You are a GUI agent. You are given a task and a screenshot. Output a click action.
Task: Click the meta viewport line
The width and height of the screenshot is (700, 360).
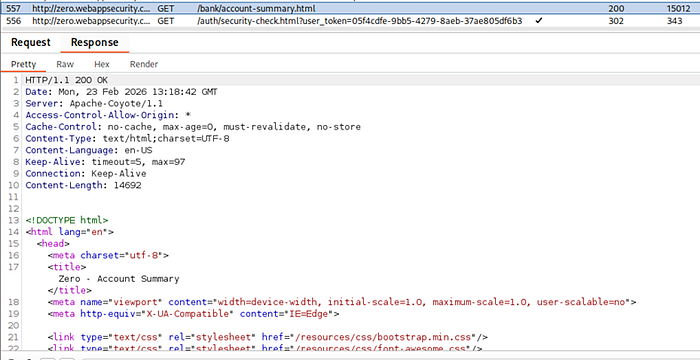tap(342, 302)
